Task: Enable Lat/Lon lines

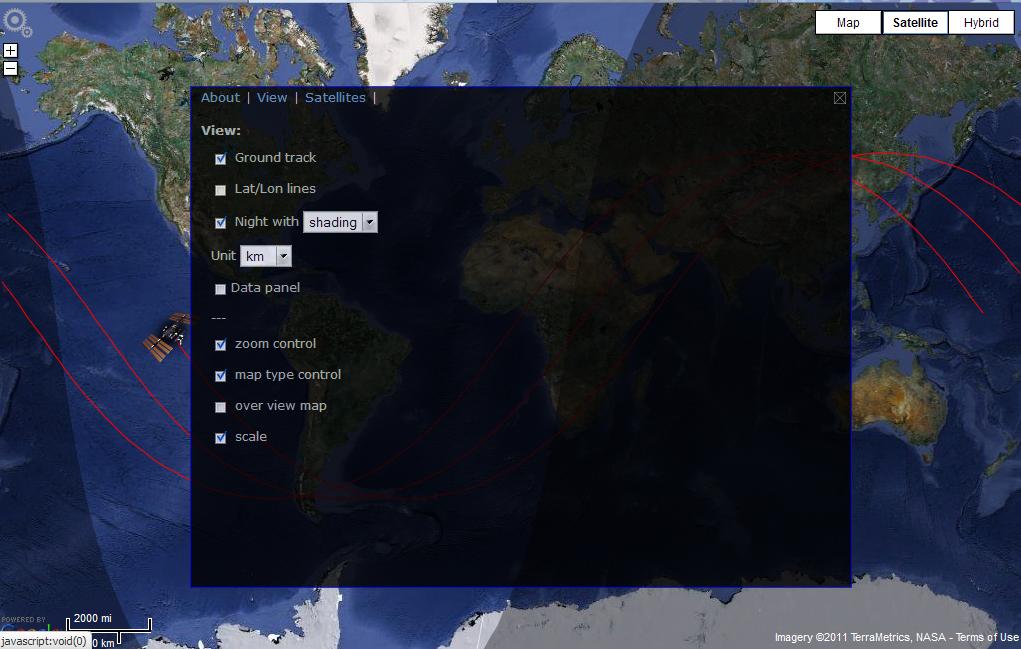Action: pyautogui.click(x=221, y=190)
